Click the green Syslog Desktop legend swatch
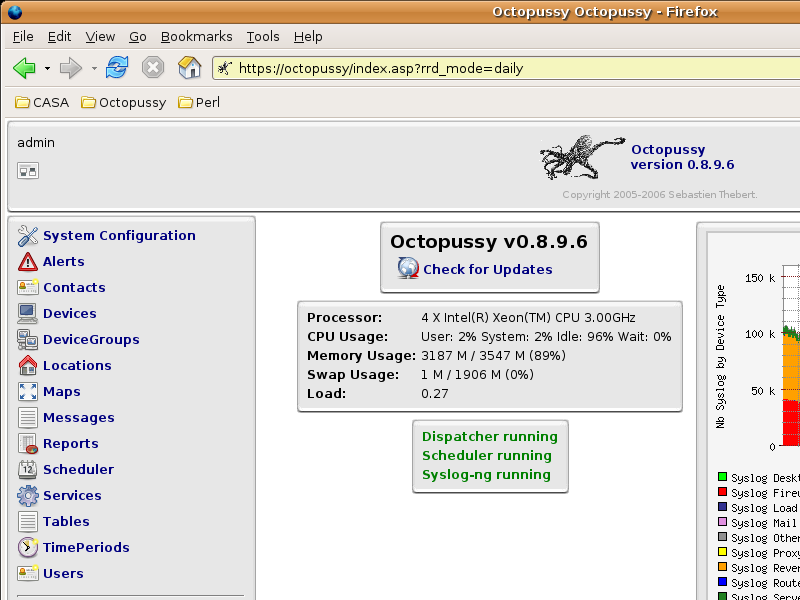800x600 pixels. [x=722, y=477]
